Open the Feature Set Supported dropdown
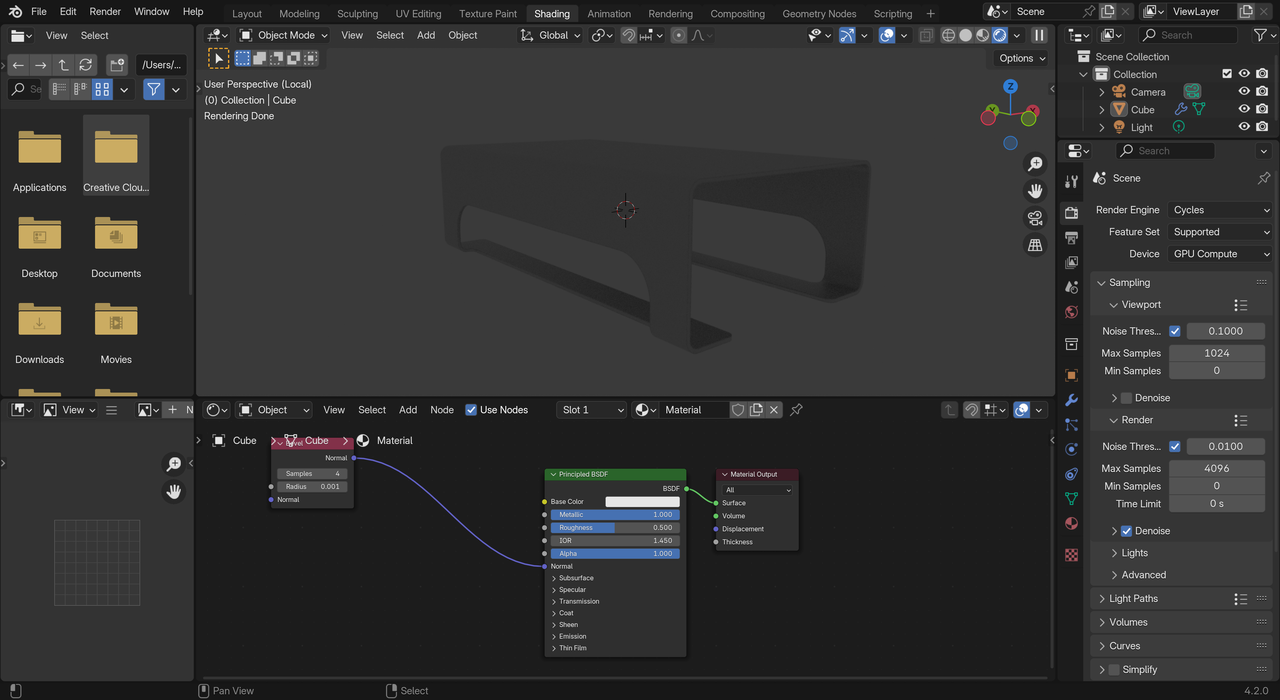The width and height of the screenshot is (1280, 700). coord(1220,232)
